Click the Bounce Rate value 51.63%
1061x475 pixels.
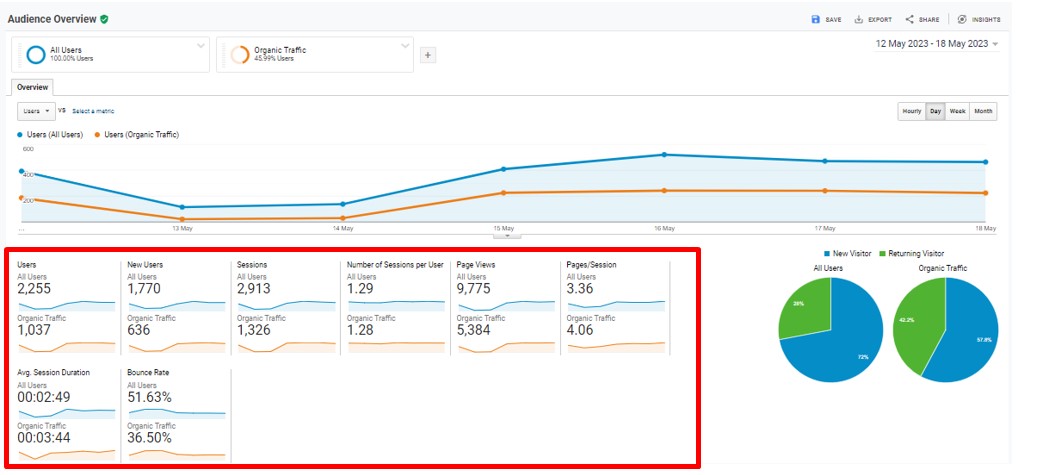150,397
